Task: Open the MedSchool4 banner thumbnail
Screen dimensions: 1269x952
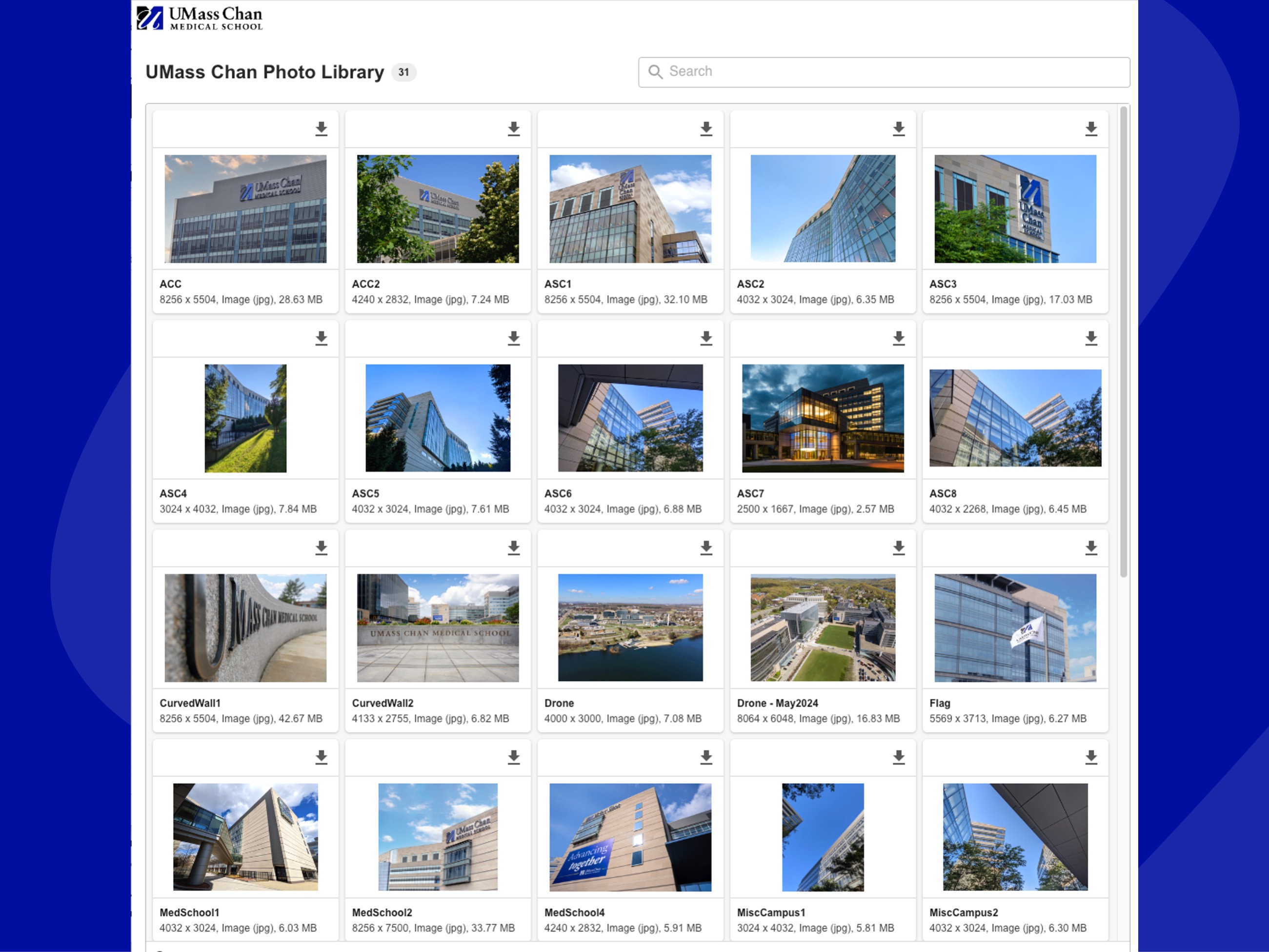Action: pyautogui.click(x=630, y=837)
